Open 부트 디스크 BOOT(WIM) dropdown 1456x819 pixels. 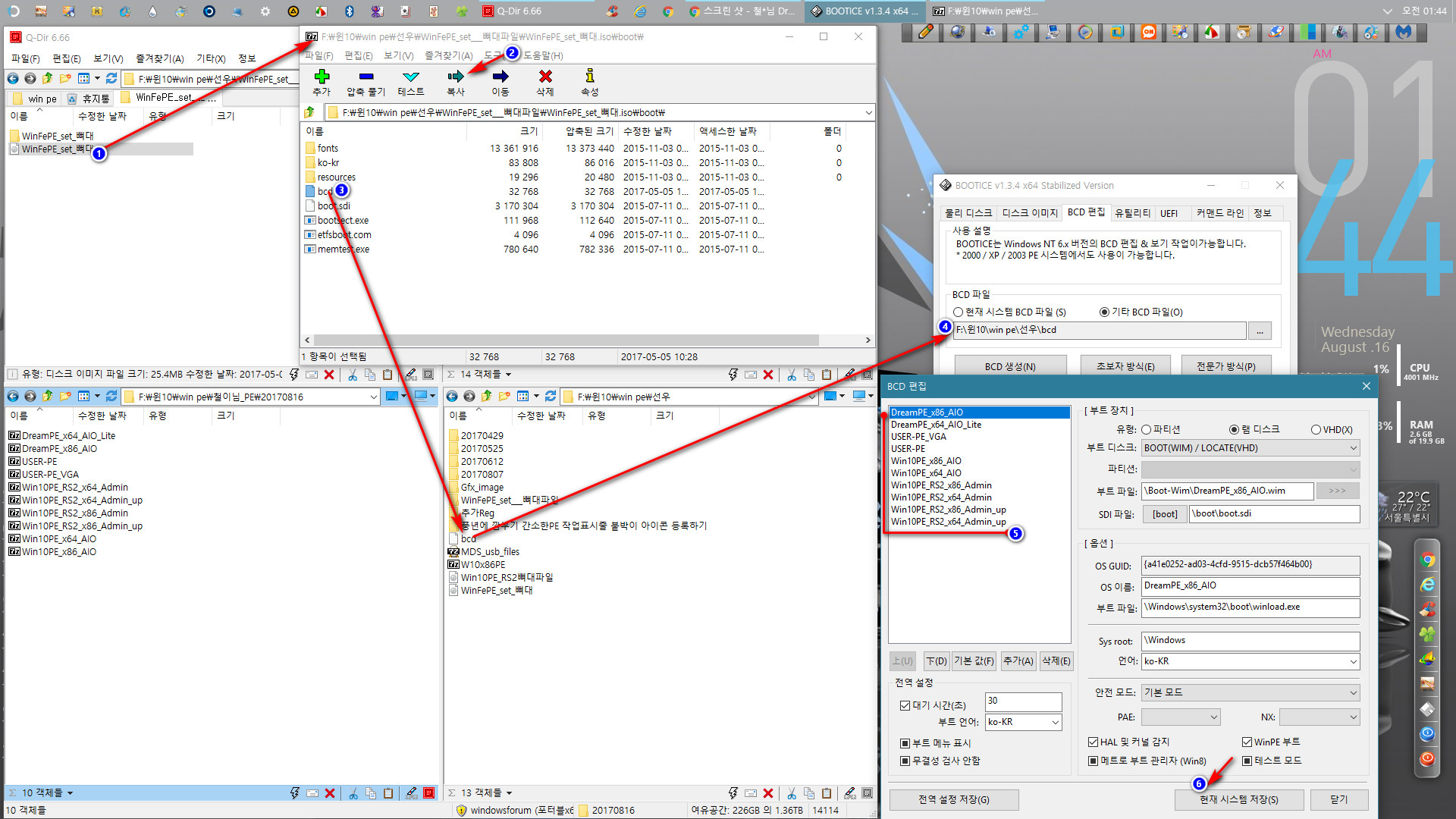[1250, 448]
